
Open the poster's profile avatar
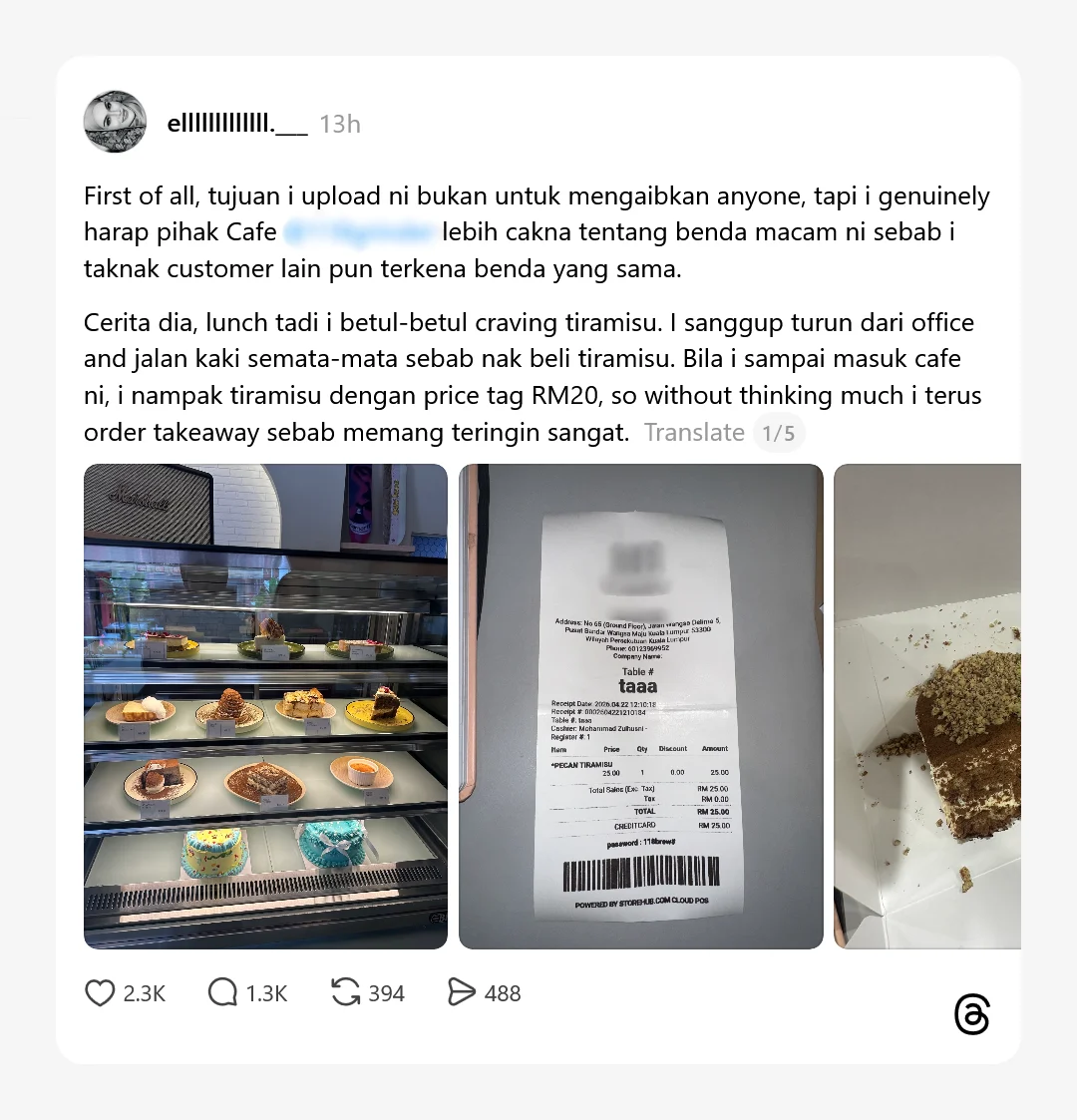tap(115, 122)
